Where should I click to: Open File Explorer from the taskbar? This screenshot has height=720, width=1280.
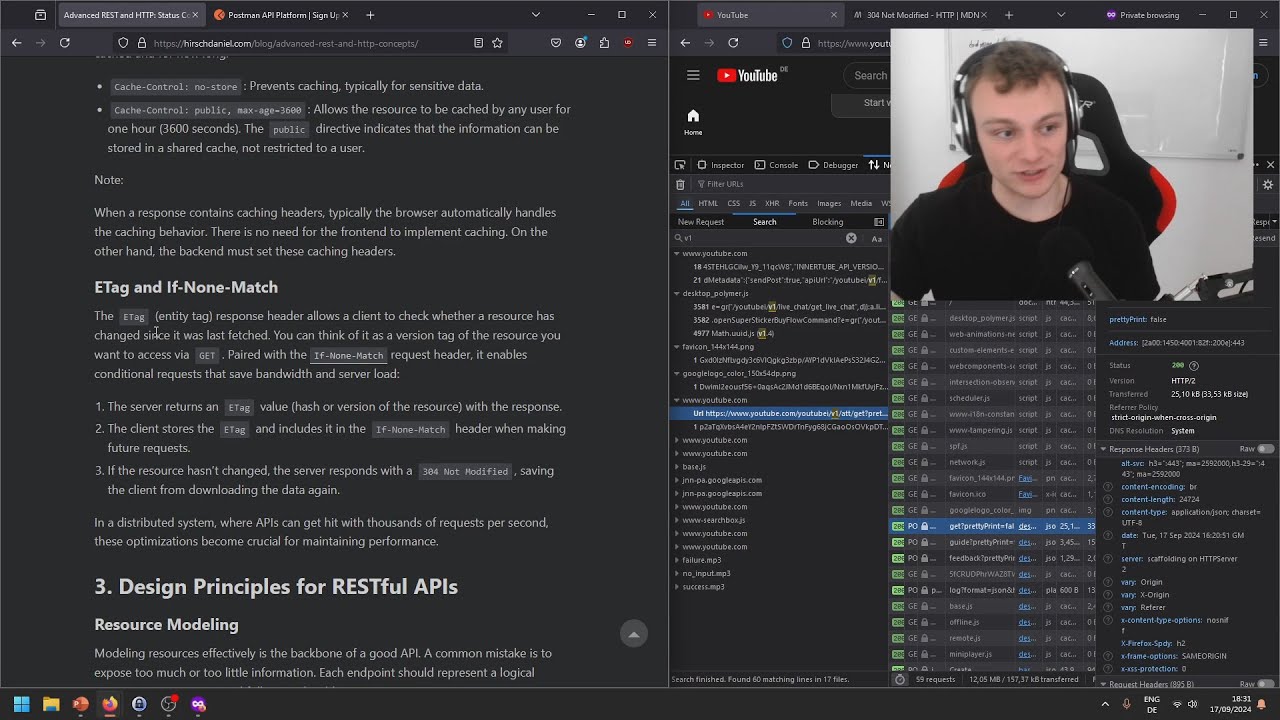51,704
